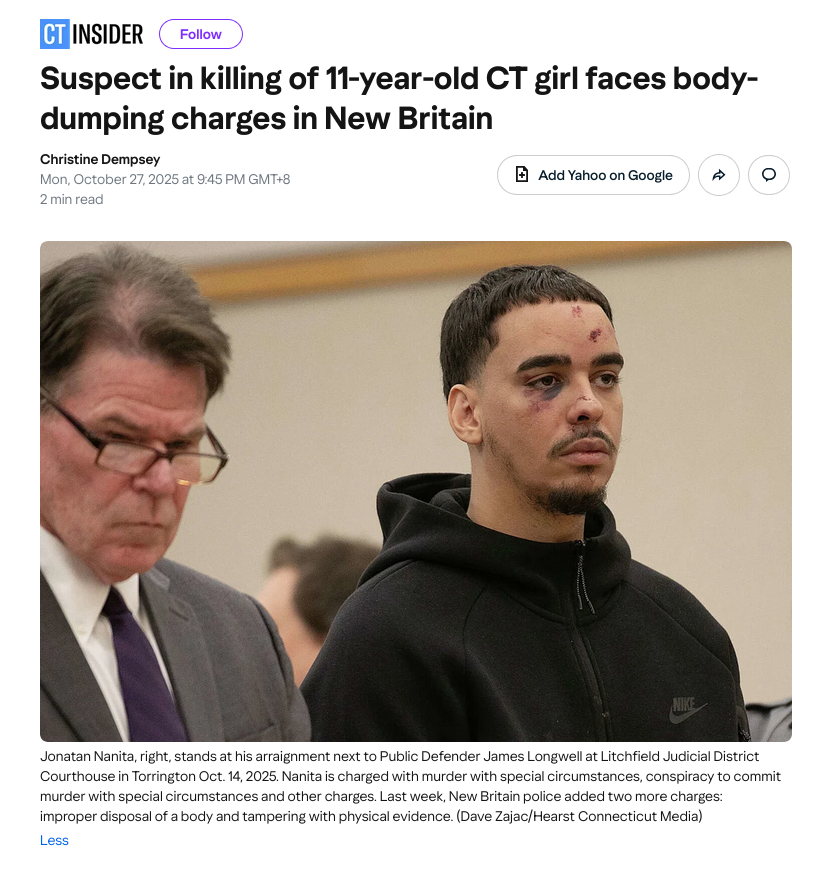Click the blue CT square logo
Screen dimensions: 830x870
[55, 34]
